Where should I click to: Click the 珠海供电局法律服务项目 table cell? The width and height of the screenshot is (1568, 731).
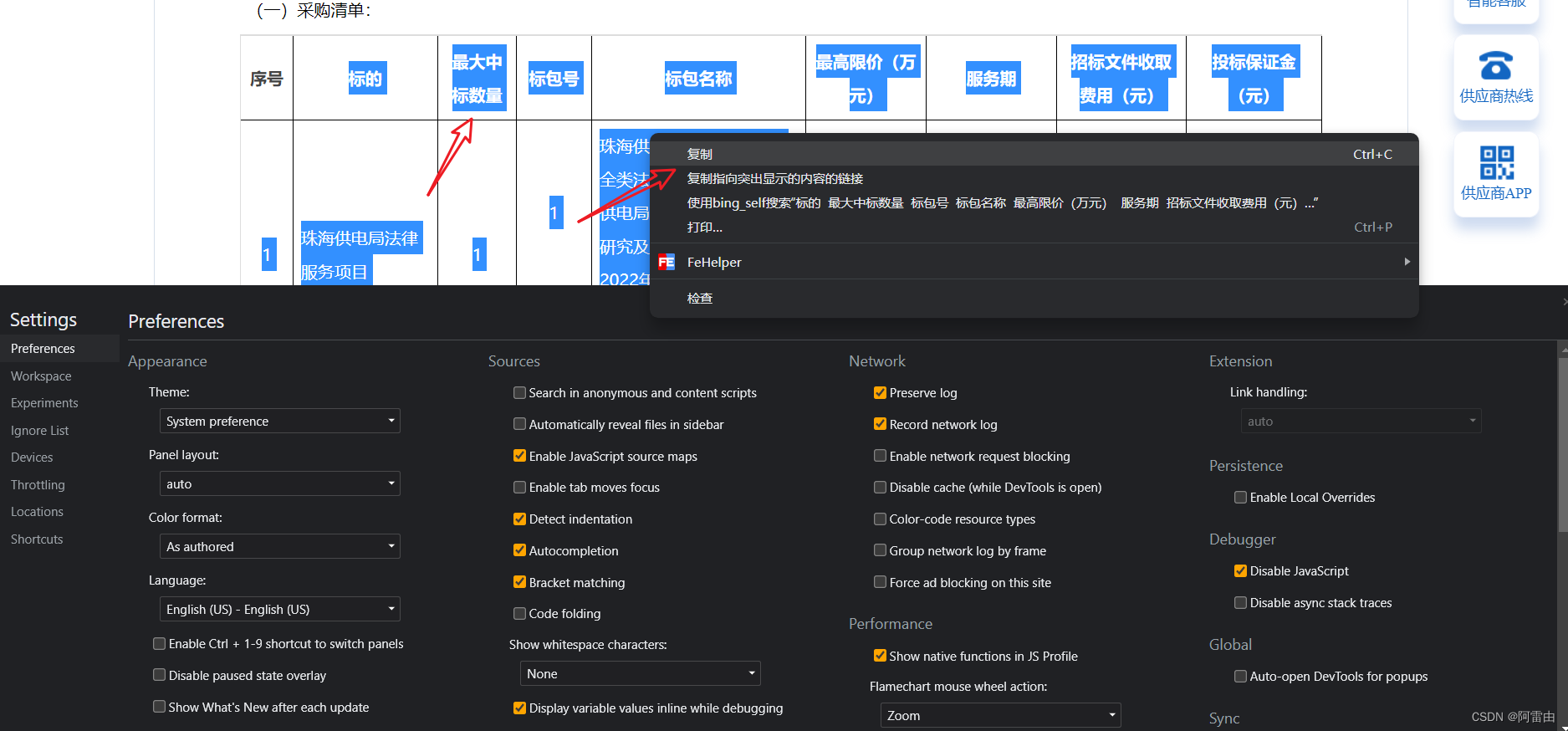[x=360, y=254]
